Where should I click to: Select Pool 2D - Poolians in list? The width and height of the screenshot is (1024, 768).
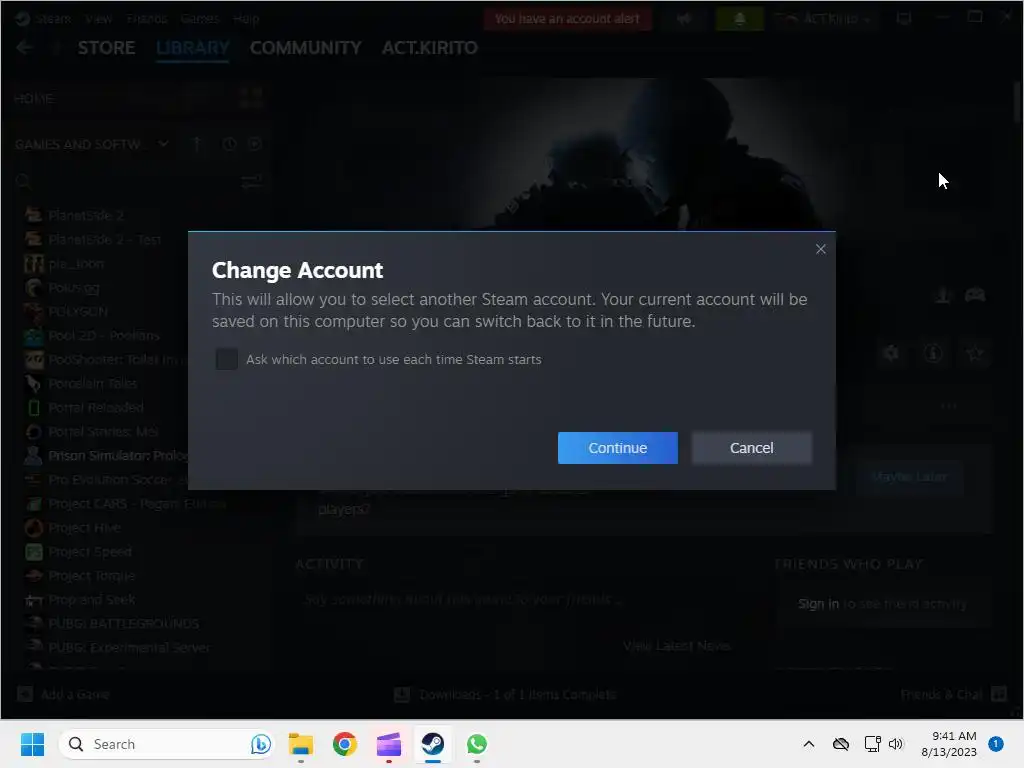[104, 336]
